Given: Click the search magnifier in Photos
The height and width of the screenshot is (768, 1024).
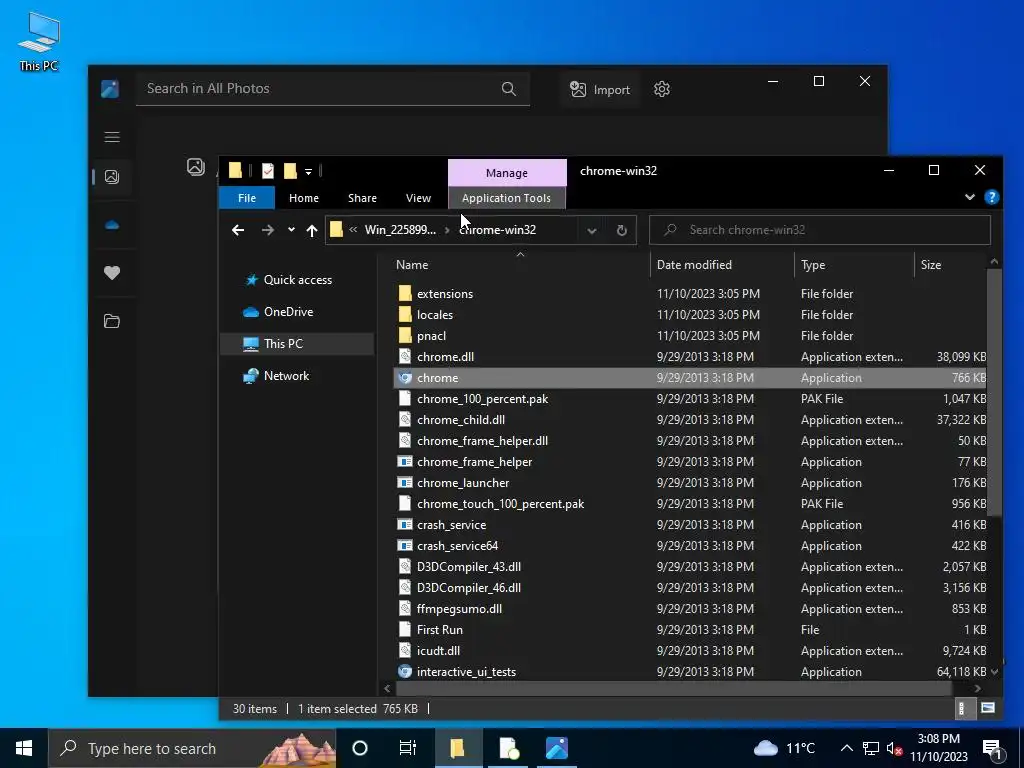Looking at the screenshot, I should [508, 89].
